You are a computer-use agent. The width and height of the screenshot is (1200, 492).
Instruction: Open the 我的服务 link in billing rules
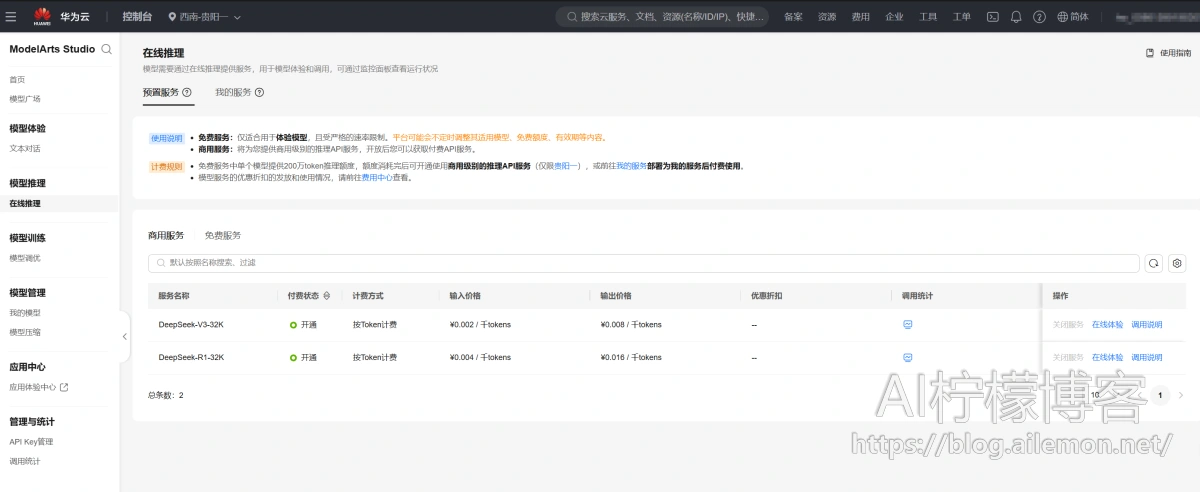click(x=631, y=166)
